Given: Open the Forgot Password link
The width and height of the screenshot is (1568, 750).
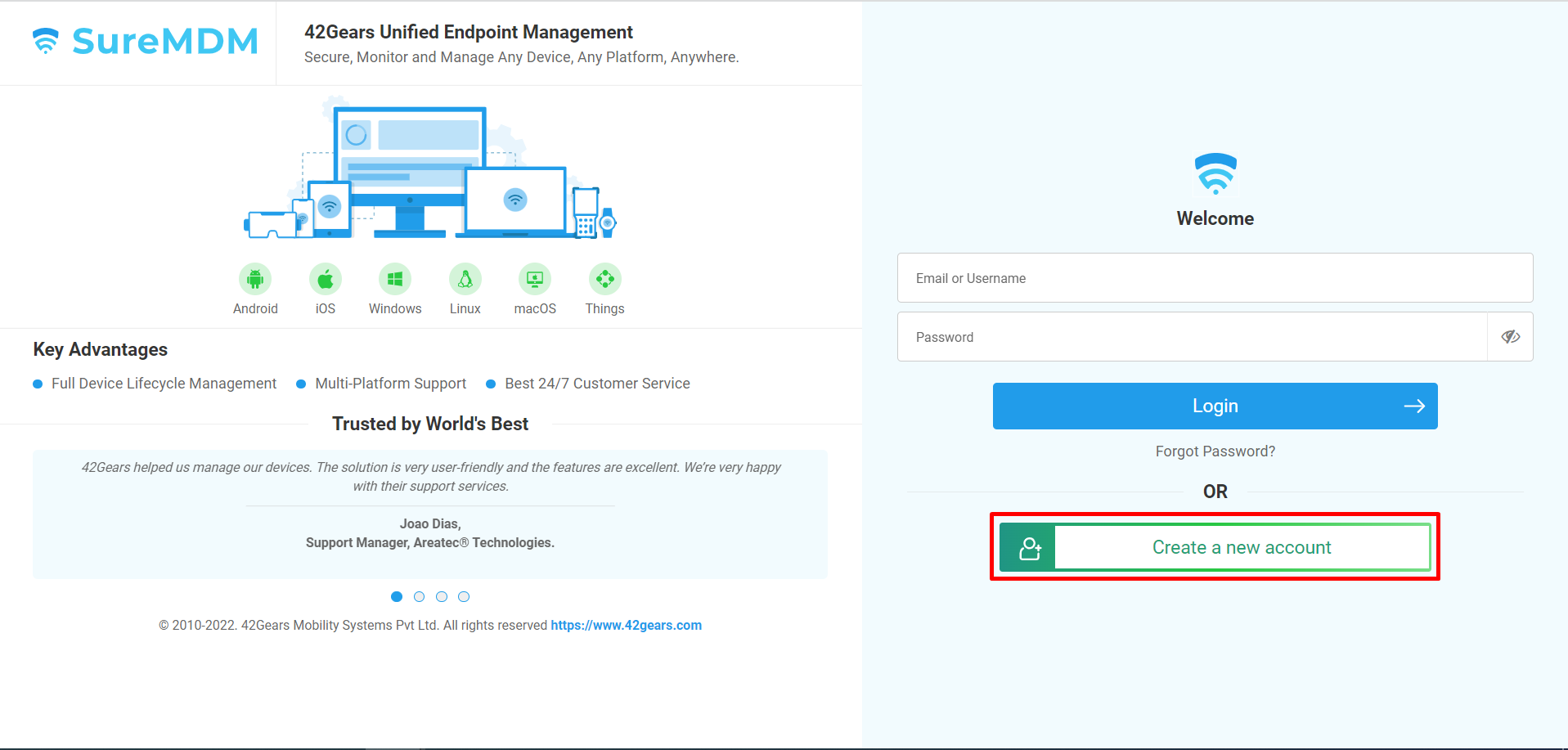Looking at the screenshot, I should click(1215, 451).
